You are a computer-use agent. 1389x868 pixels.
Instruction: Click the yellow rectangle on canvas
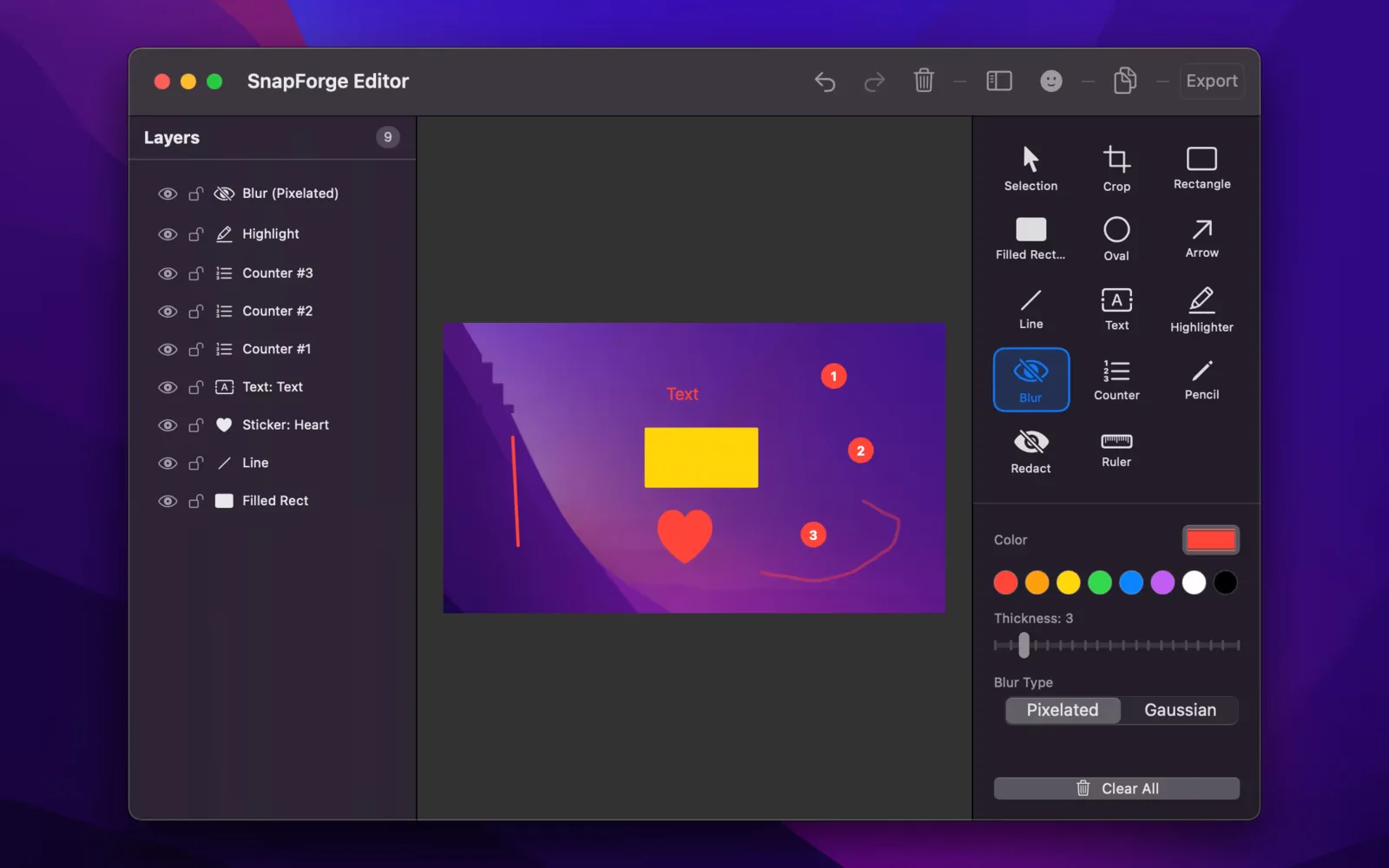701,457
